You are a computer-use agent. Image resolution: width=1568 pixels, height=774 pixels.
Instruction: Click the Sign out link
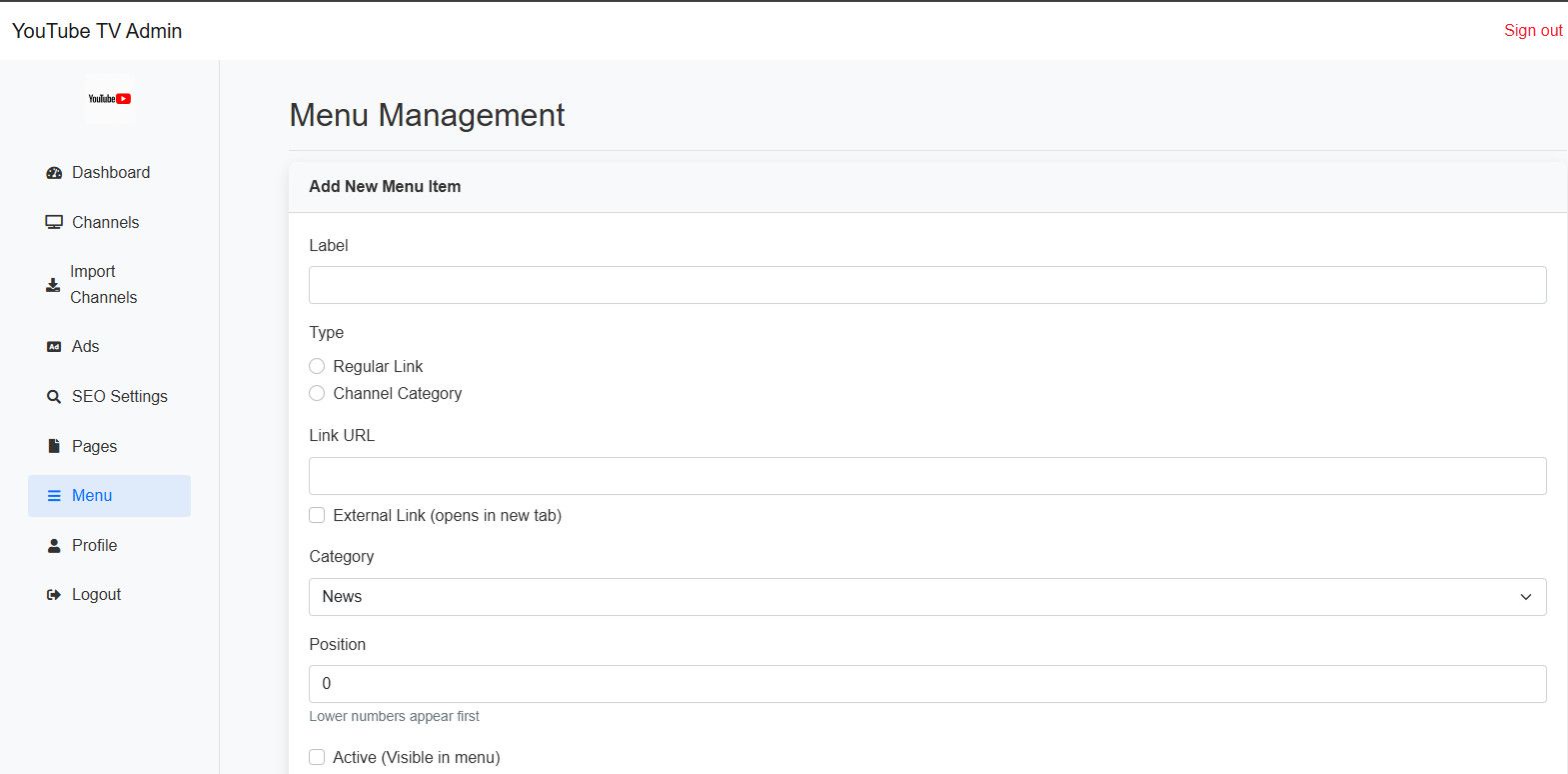[x=1532, y=31]
